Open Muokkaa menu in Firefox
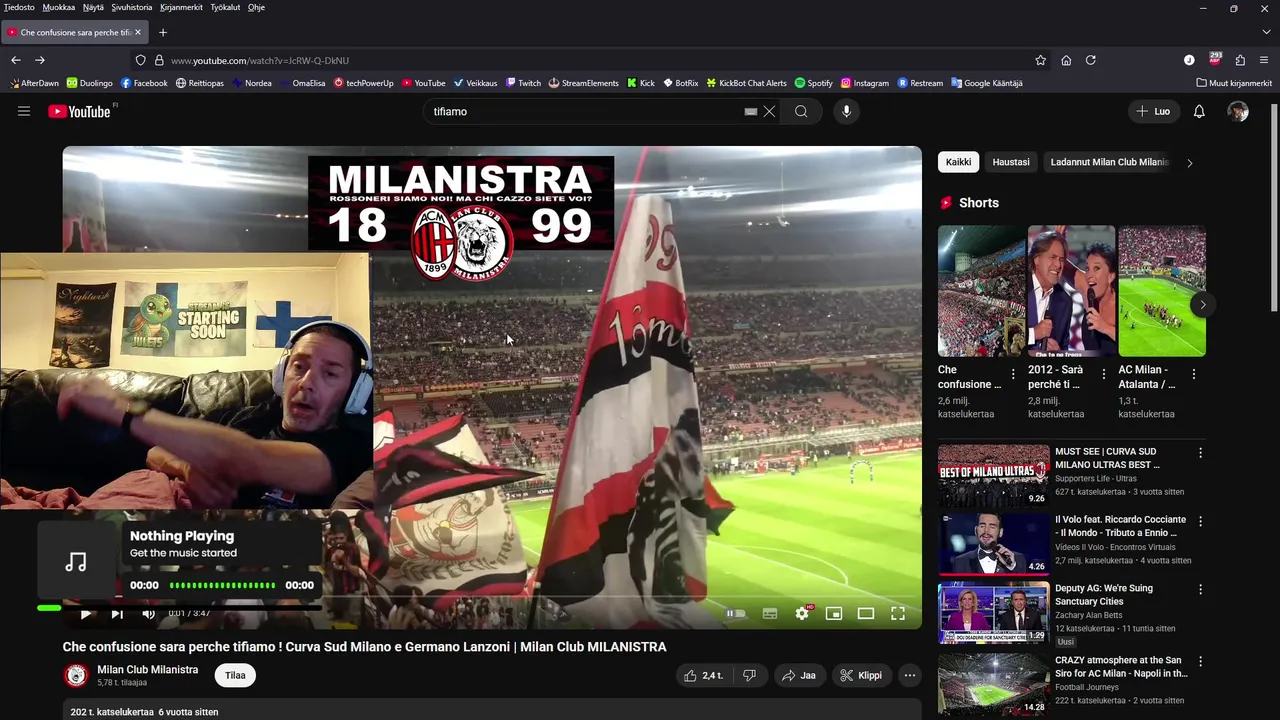The image size is (1280, 720). tap(59, 7)
